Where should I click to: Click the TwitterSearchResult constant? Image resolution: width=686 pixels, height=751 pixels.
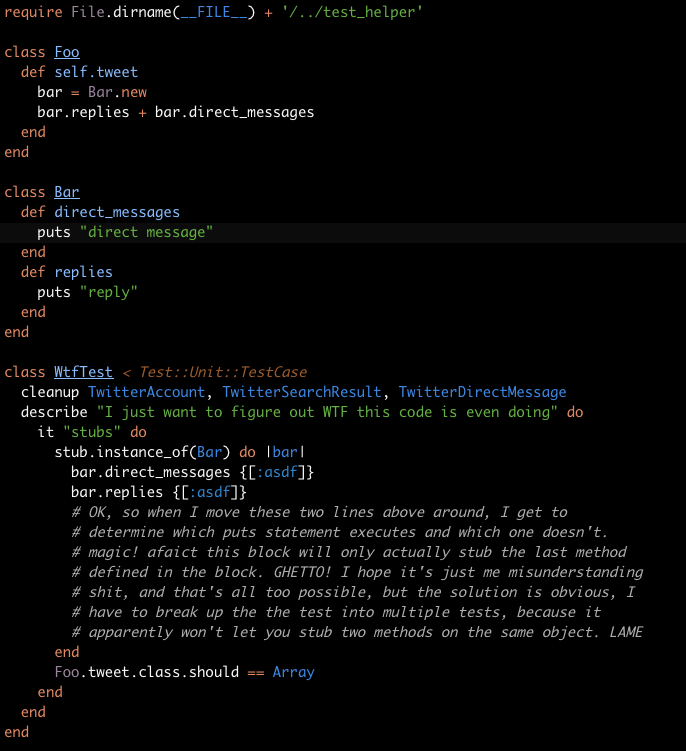tap(302, 392)
